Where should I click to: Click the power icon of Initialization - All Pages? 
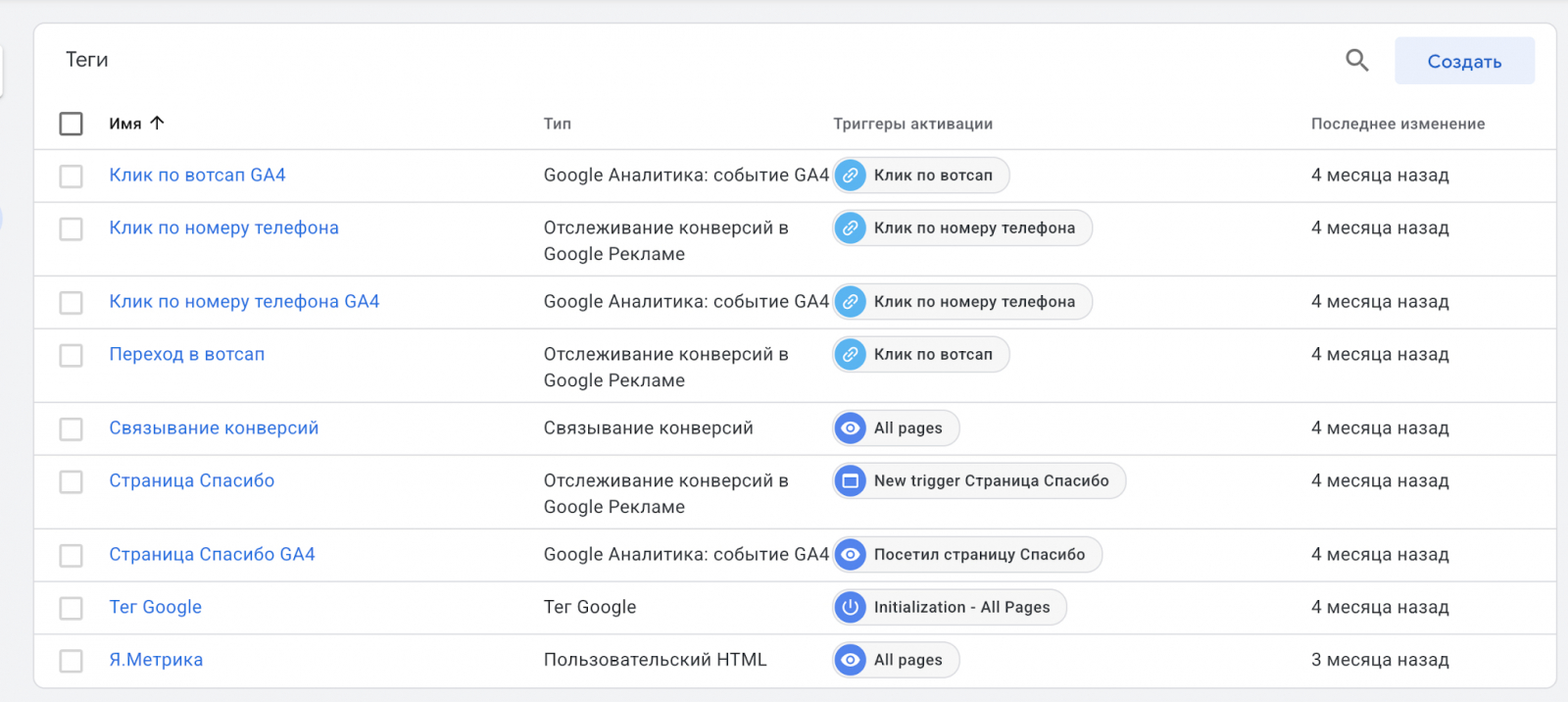point(851,608)
